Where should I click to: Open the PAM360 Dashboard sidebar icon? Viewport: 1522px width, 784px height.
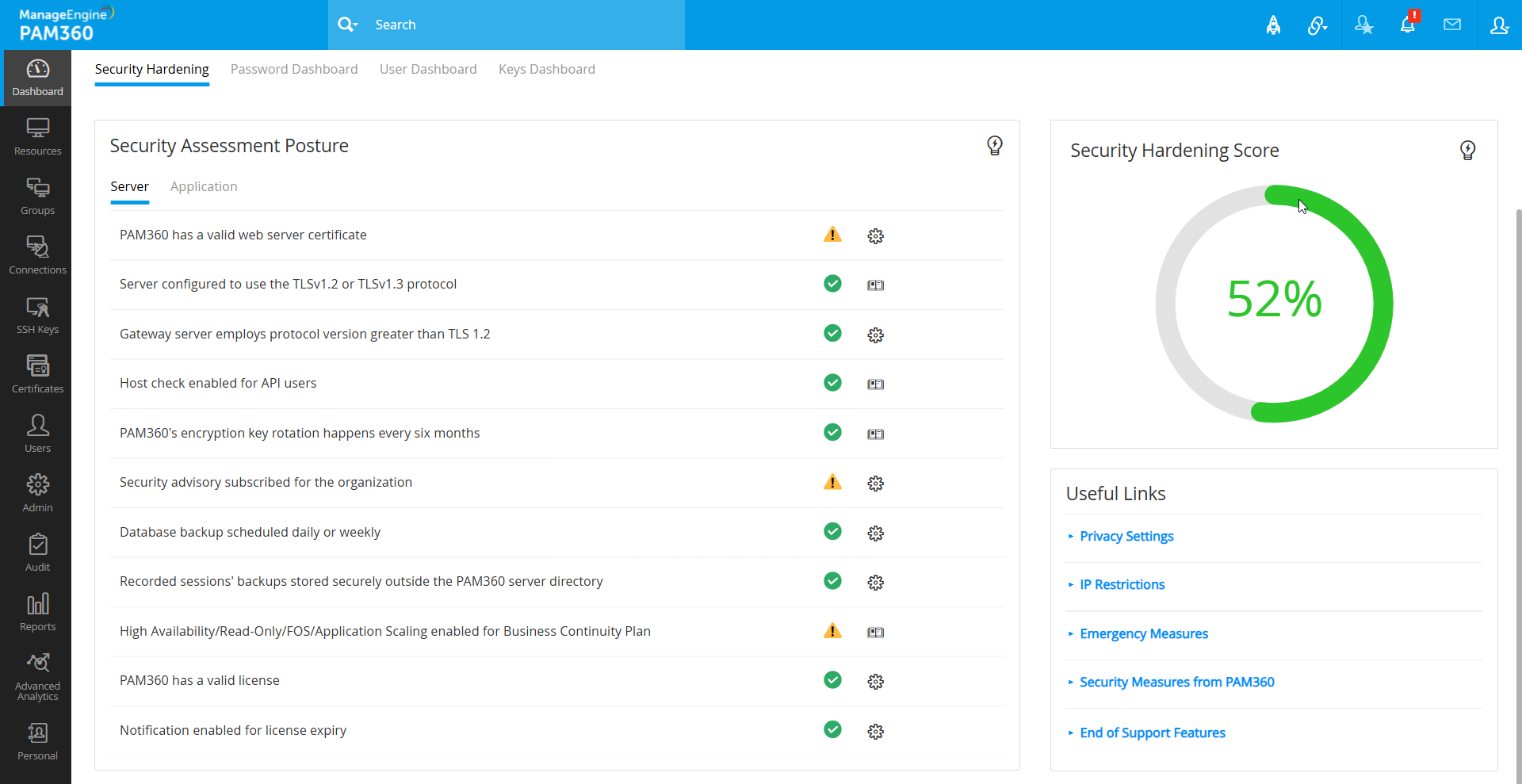37,77
